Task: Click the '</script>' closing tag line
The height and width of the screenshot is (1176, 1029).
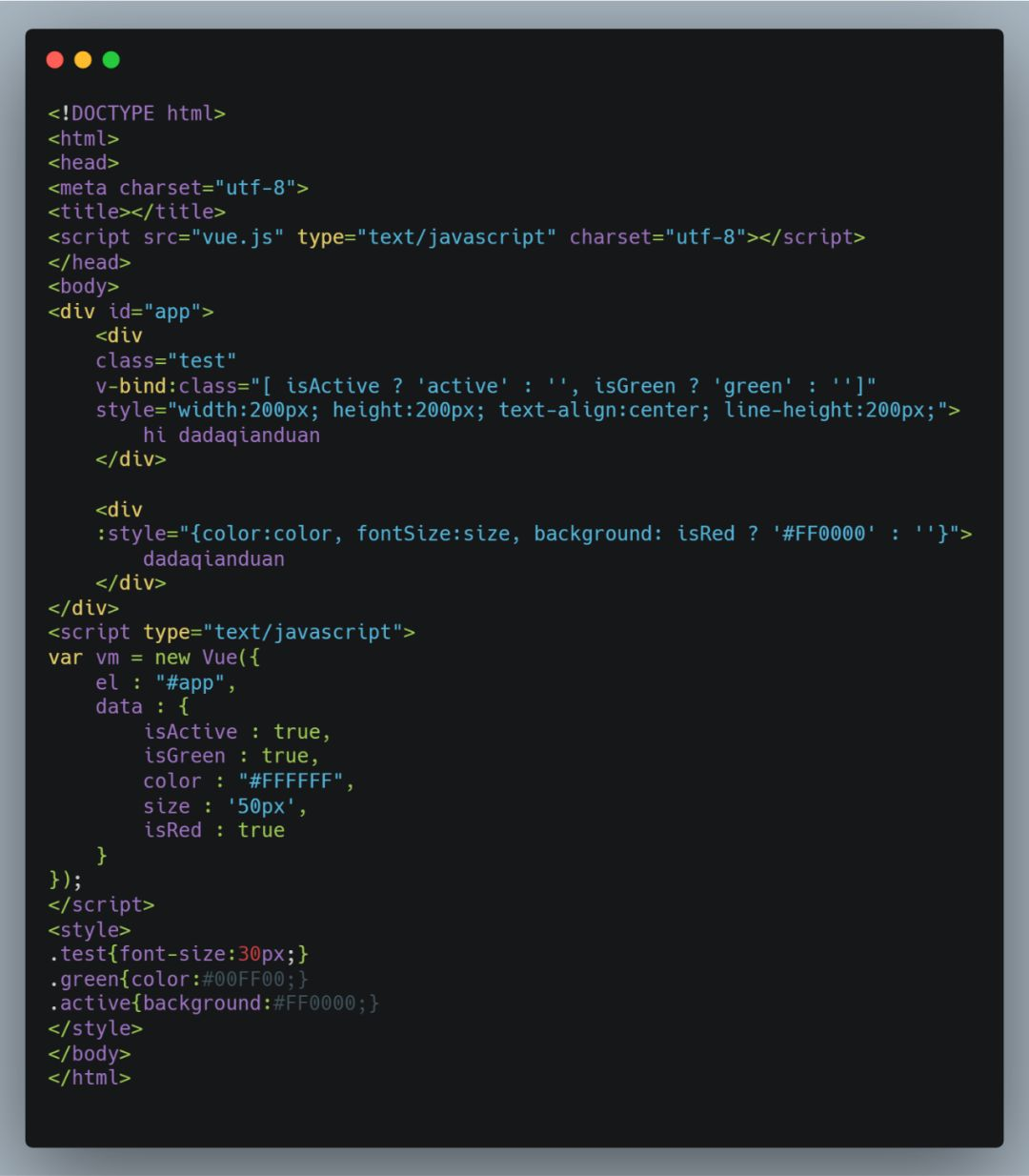Action: click(x=101, y=904)
